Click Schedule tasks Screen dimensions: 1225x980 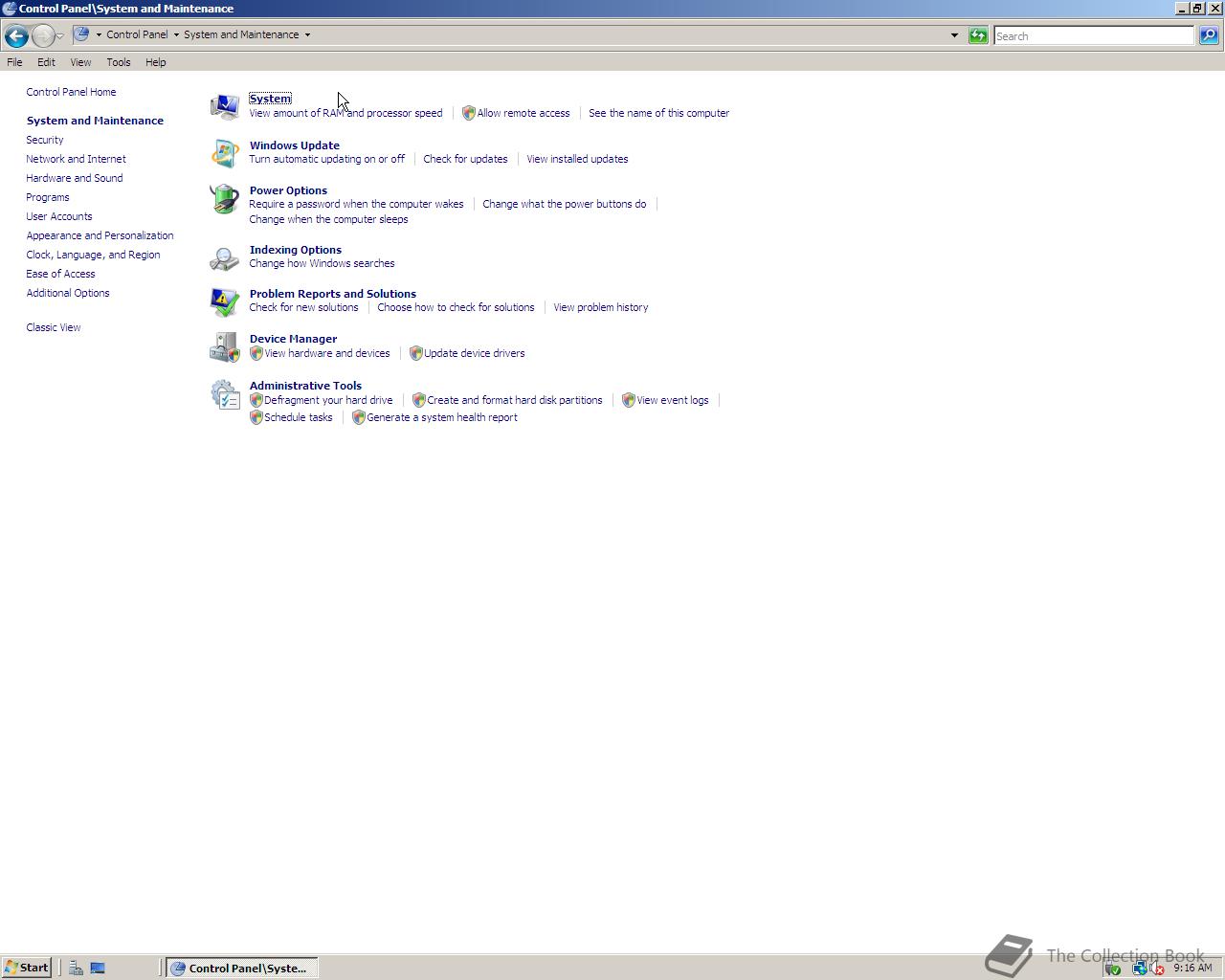[299, 417]
